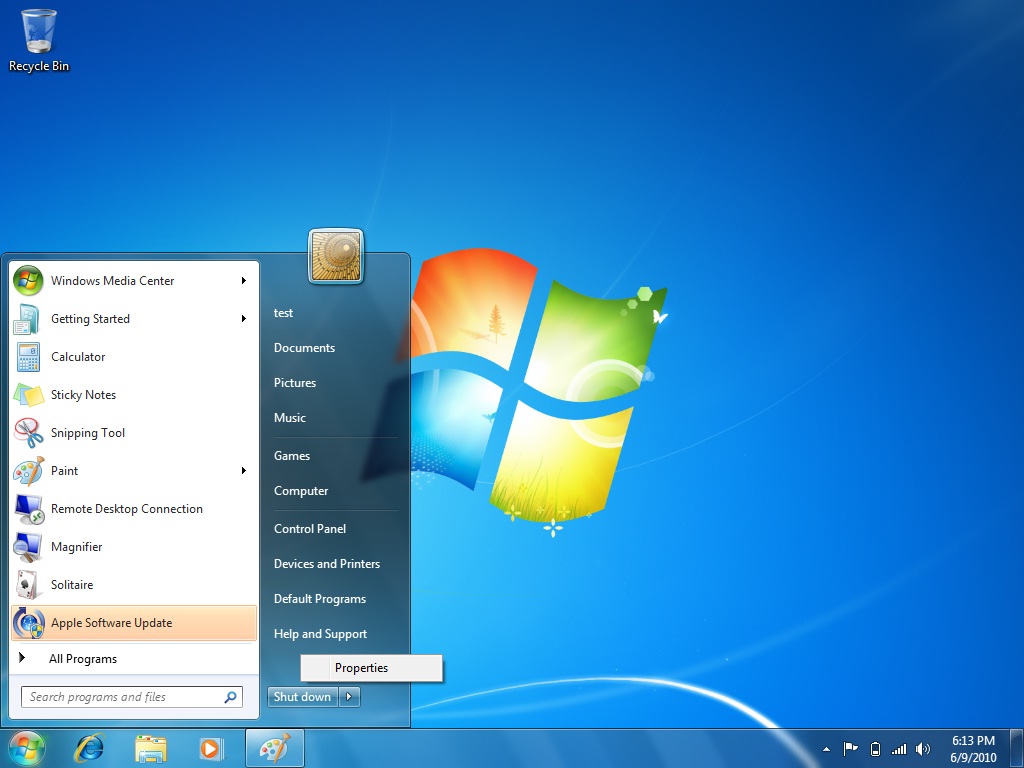Click the Shut down button
Image resolution: width=1024 pixels, height=768 pixels.
303,697
